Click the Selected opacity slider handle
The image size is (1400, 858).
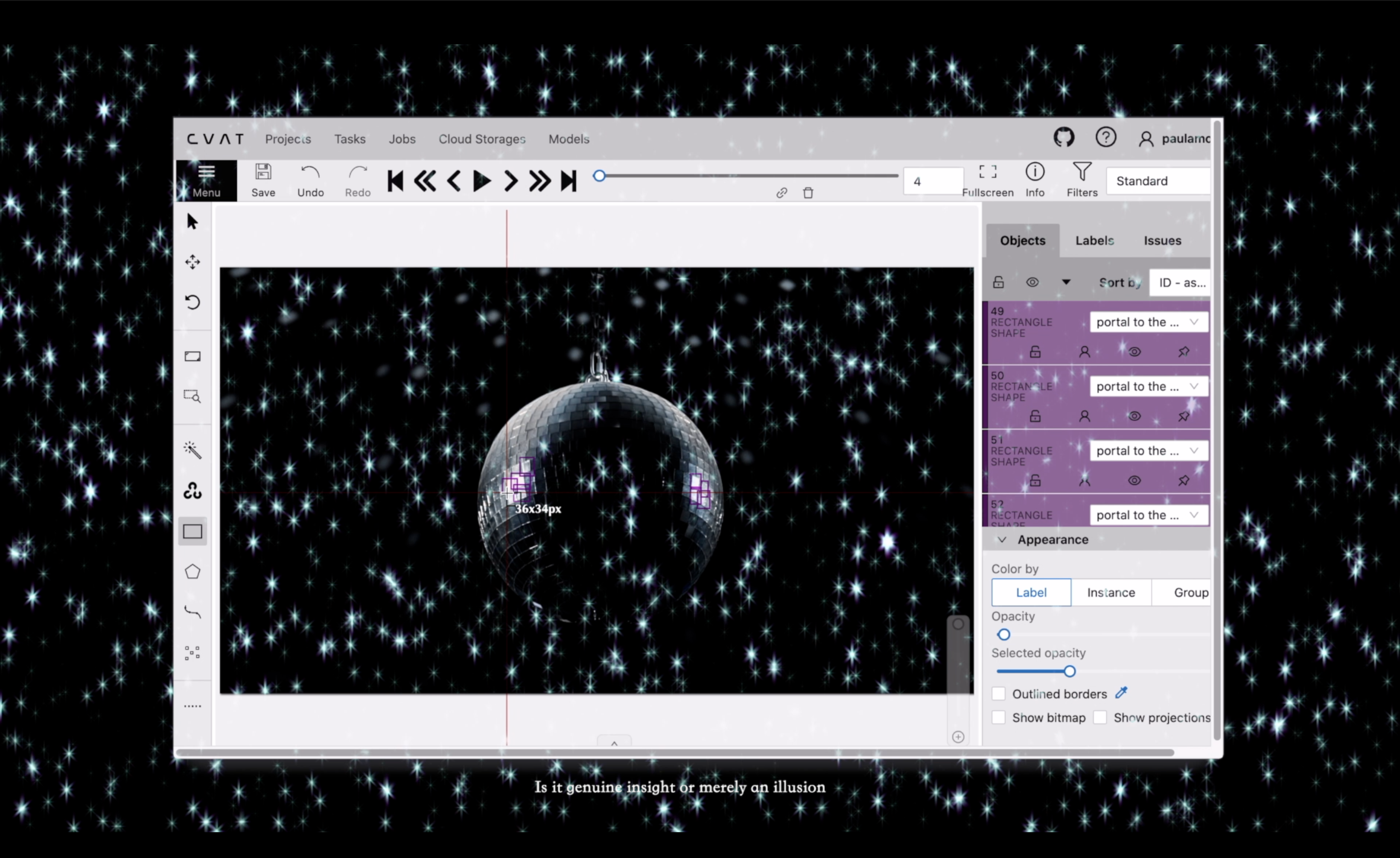click(1069, 672)
